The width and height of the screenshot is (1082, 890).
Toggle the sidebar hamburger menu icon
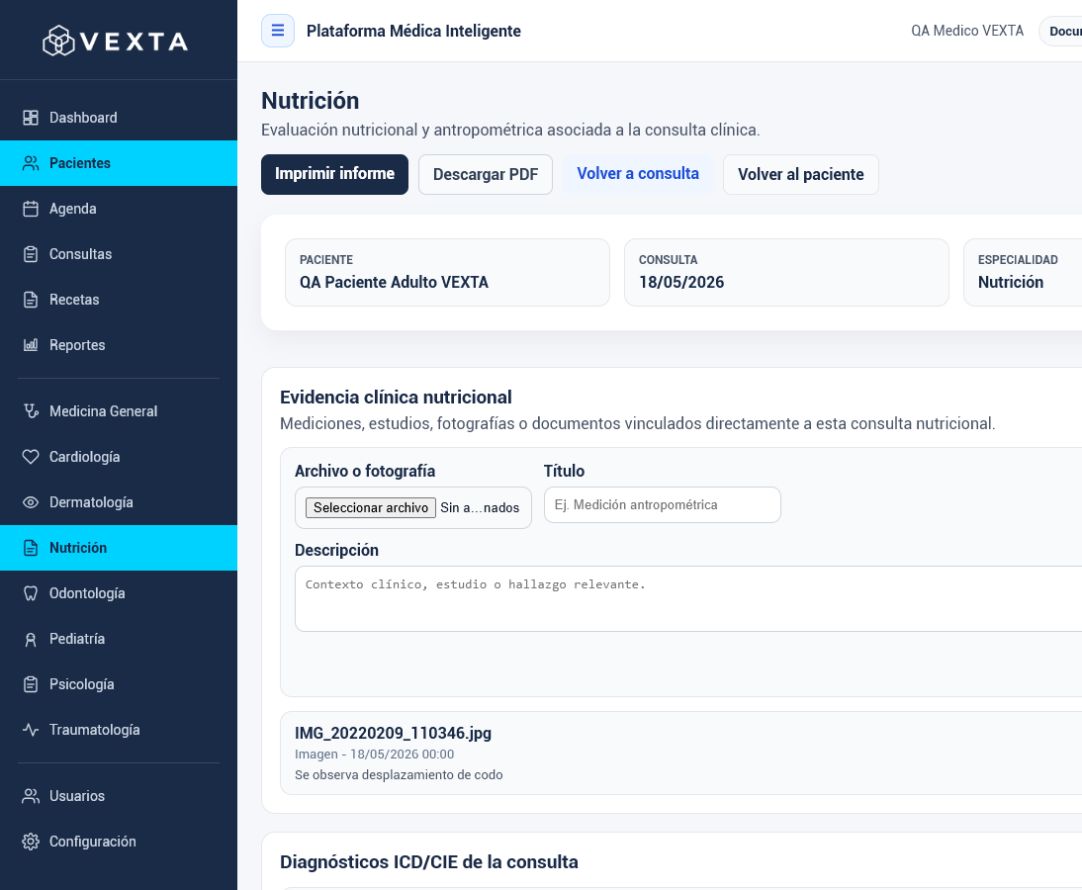[x=277, y=31]
